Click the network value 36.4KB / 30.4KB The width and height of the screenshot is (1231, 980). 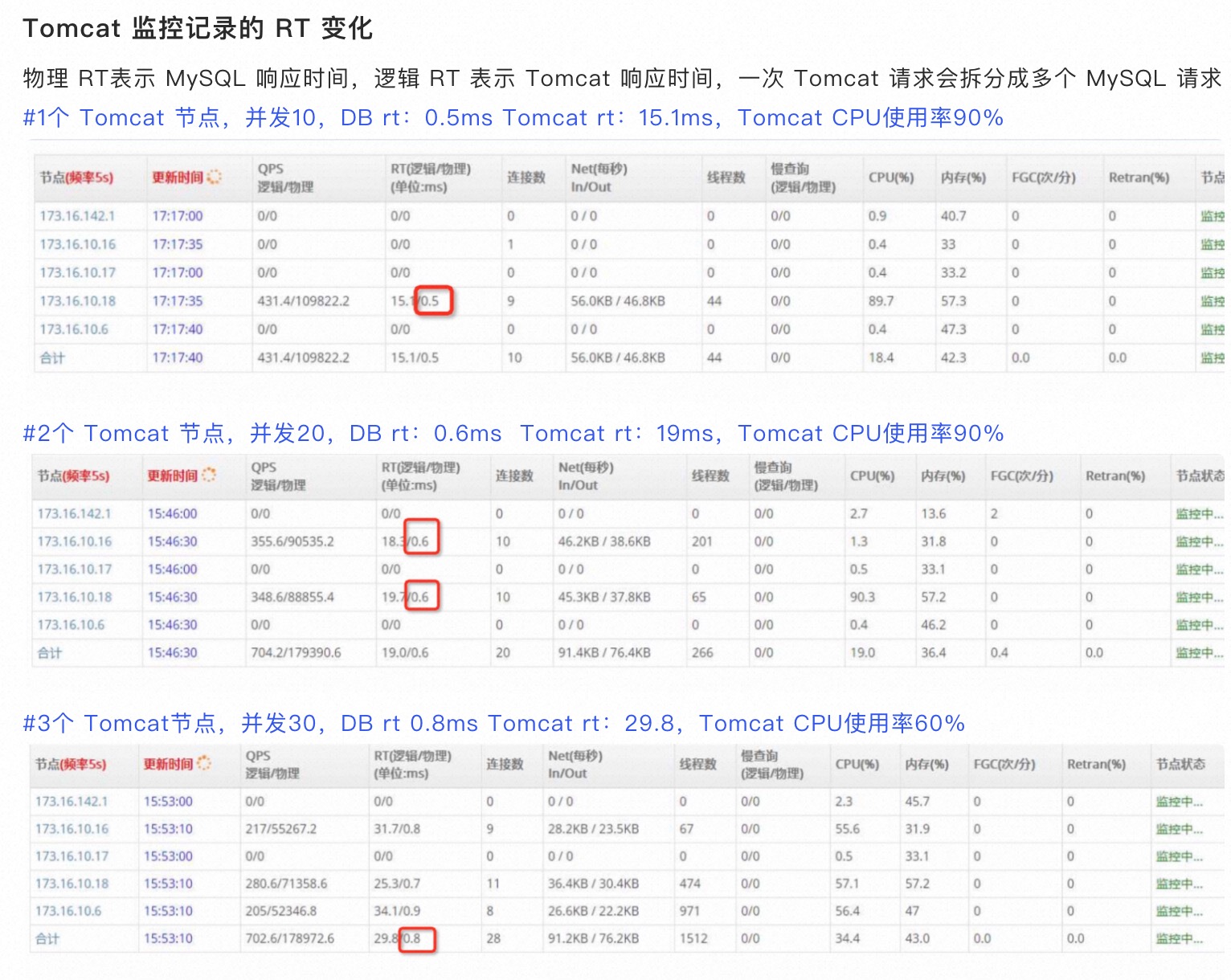click(593, 883)
